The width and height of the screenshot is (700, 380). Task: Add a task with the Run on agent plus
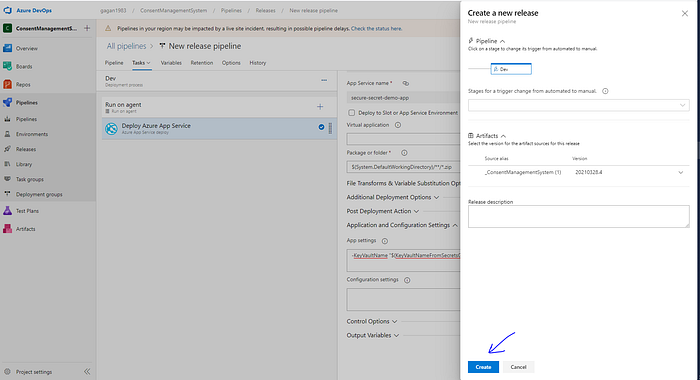320,107
